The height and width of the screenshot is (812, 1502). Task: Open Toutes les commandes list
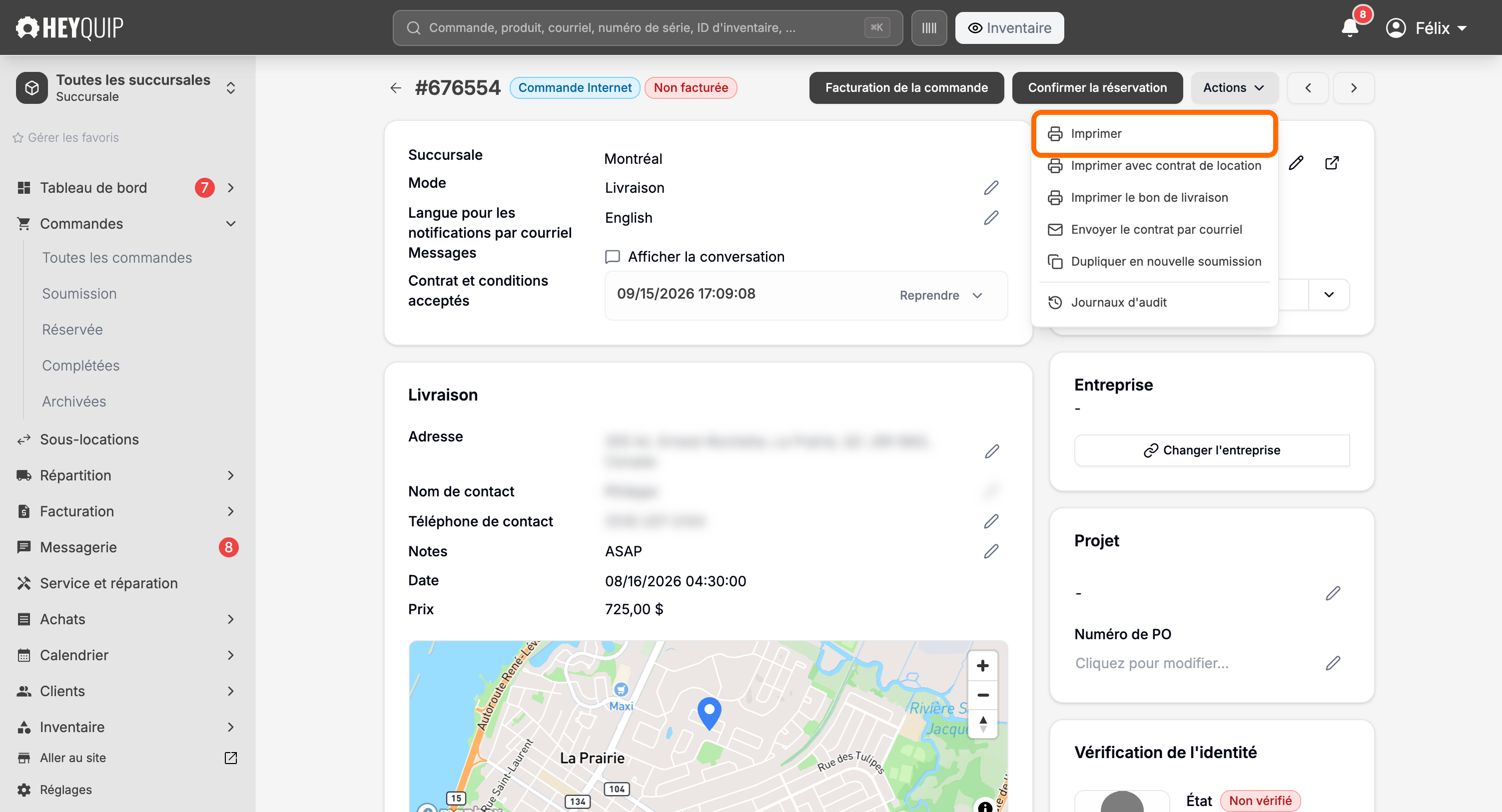[116, 258]
